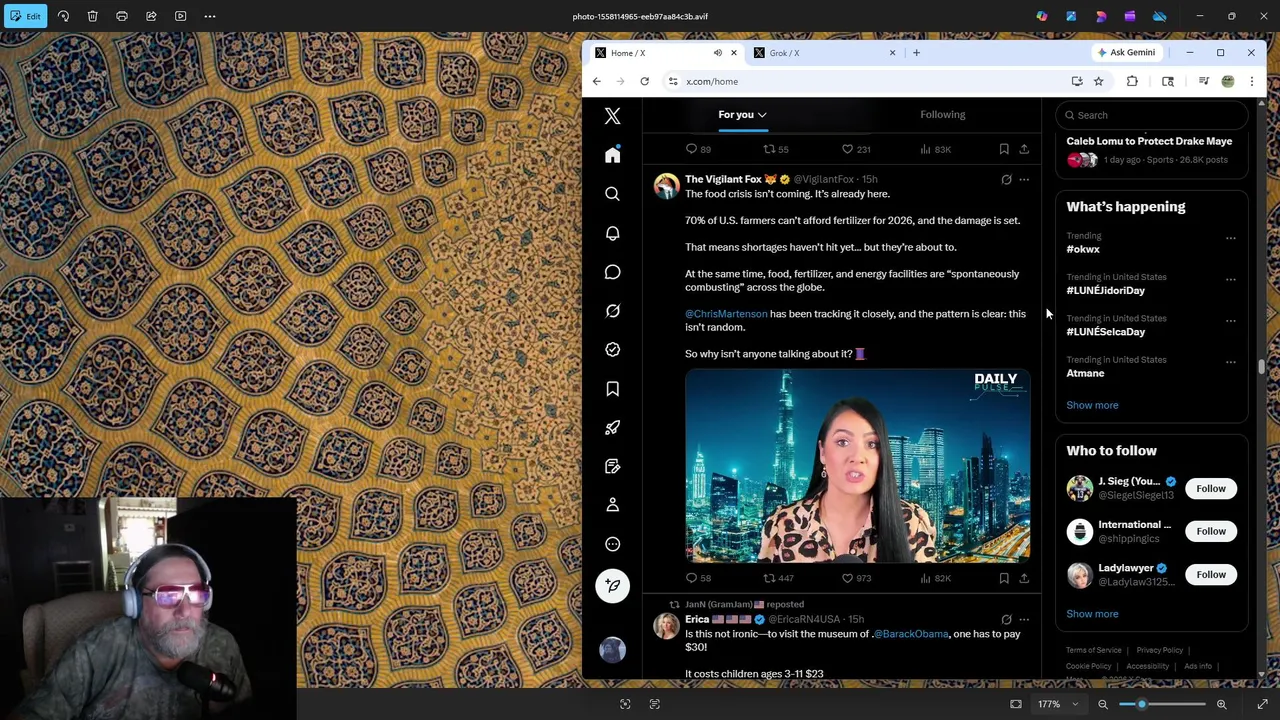The height and width of the screenshot is (720, 1280).
Task: Click the Photos zoom slider
Action: [1160, 704]
